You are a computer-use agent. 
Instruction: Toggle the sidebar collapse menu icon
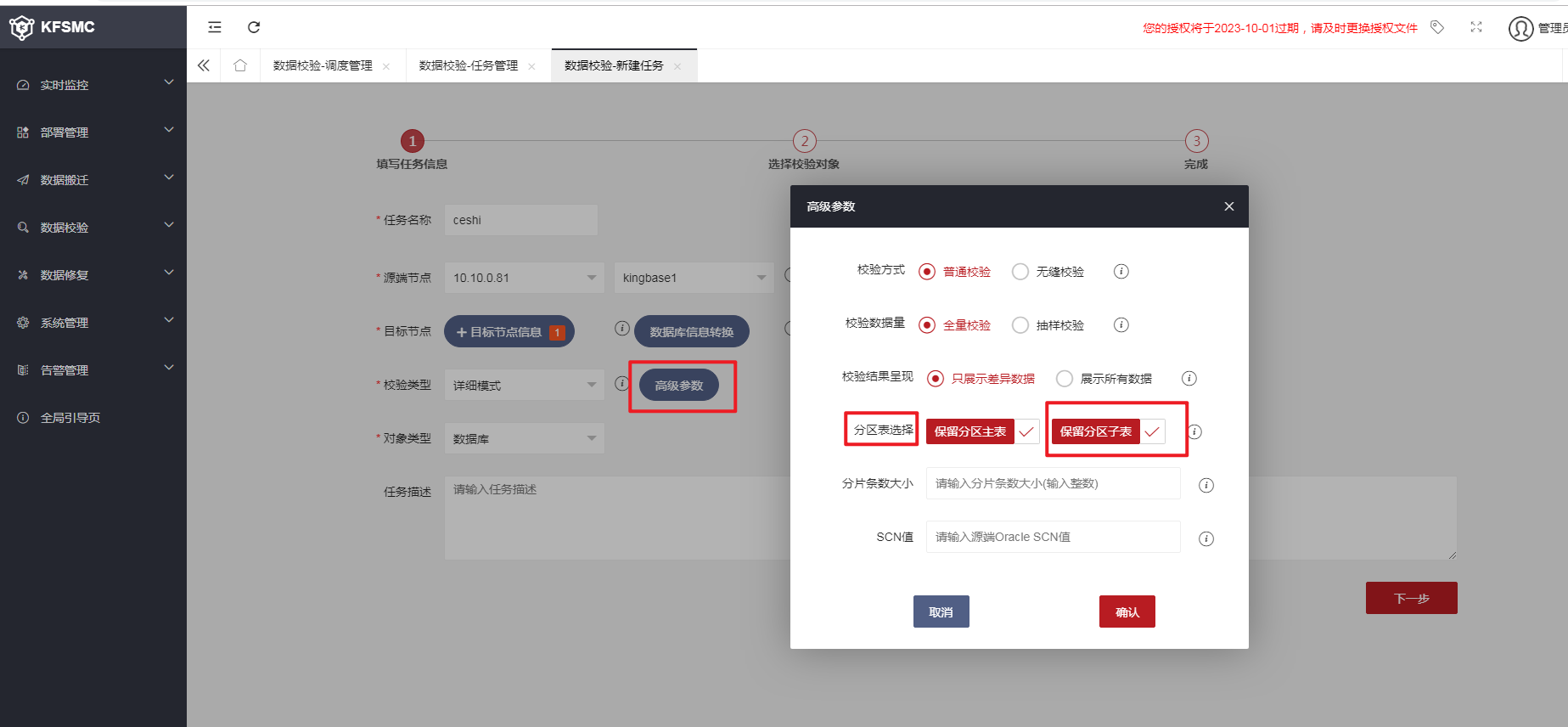tap(215, 27)
